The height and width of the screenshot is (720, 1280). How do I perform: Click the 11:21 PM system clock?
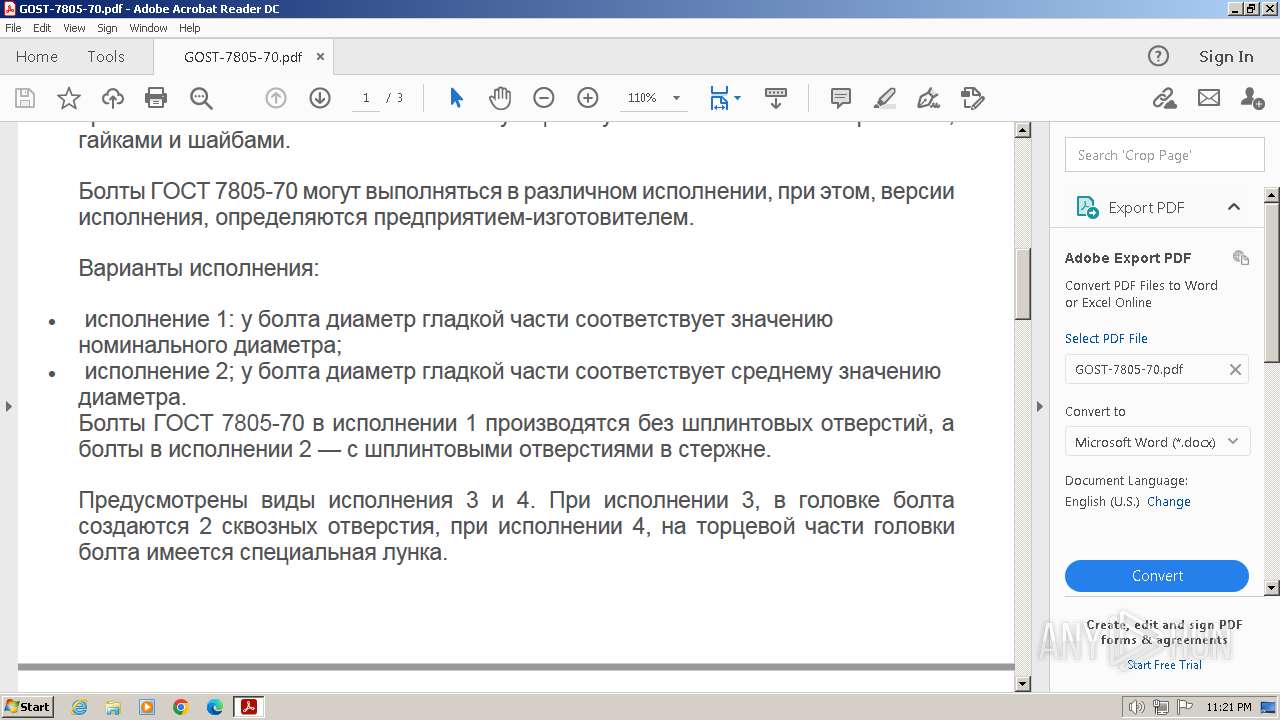pos(1229,707)
